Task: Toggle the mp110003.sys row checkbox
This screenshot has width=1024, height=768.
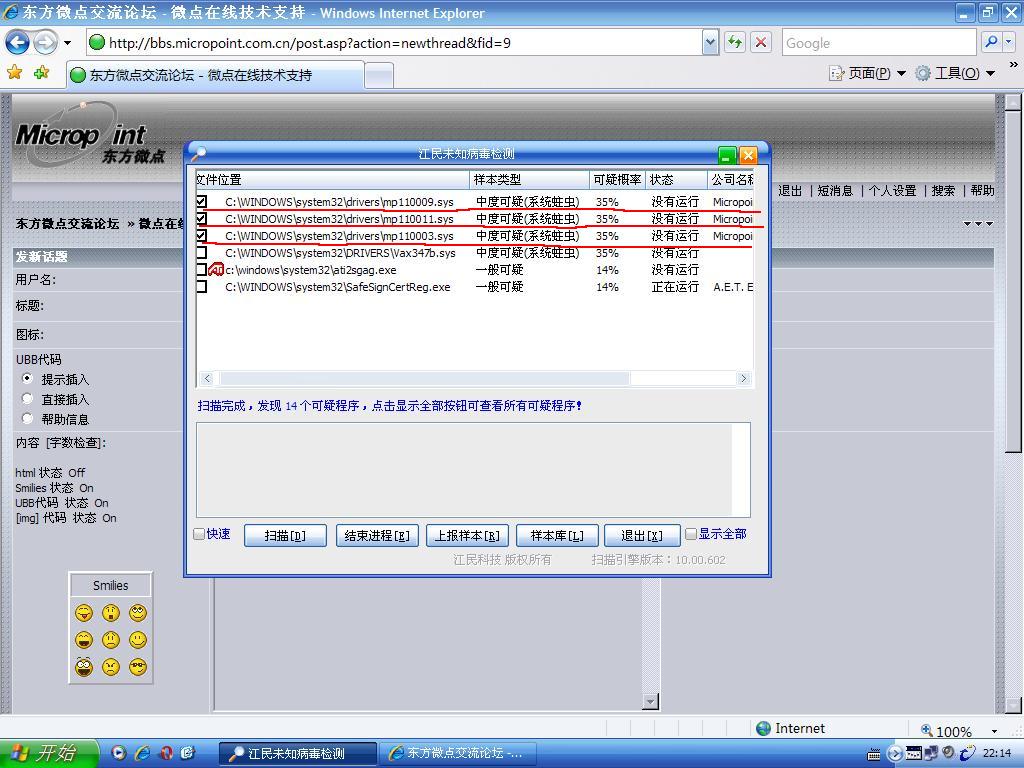Action: coord(202,236)
